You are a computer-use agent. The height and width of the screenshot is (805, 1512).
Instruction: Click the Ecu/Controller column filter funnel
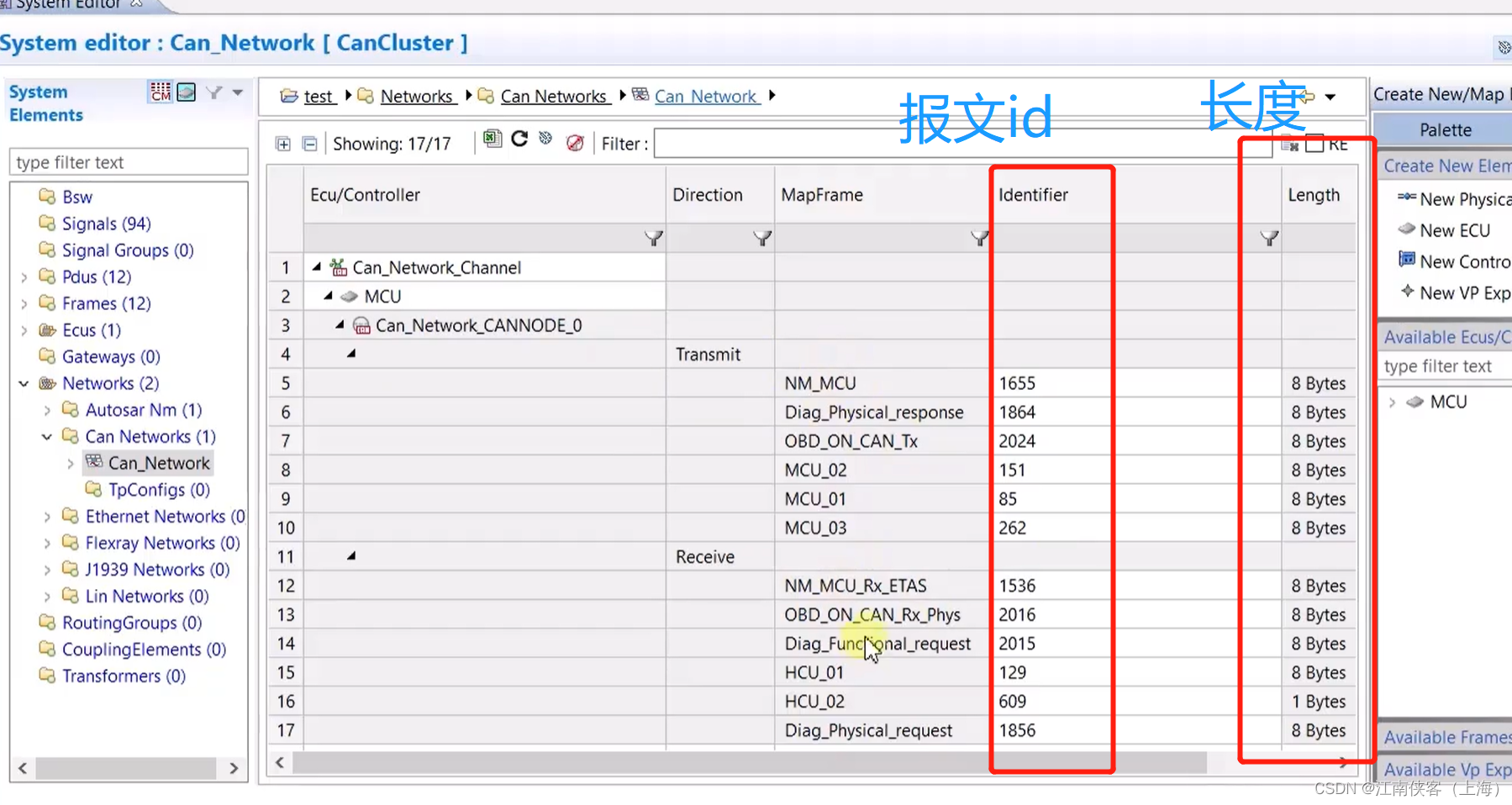[653, 239]
